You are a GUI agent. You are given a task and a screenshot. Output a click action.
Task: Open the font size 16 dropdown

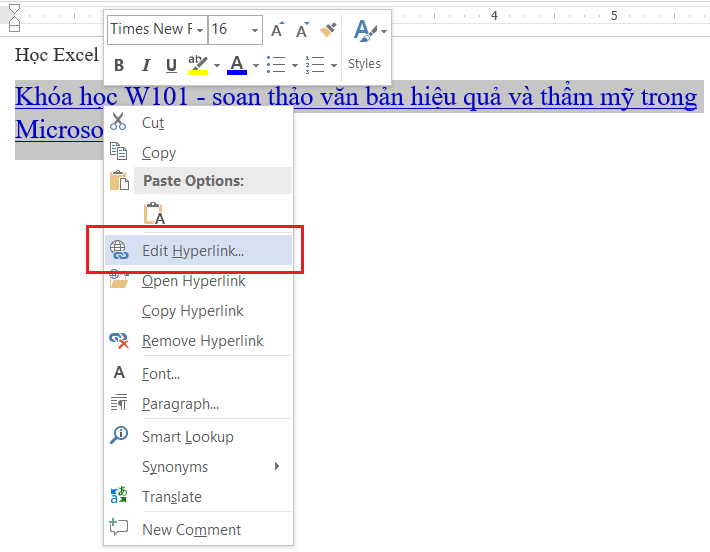pos(255,30)
